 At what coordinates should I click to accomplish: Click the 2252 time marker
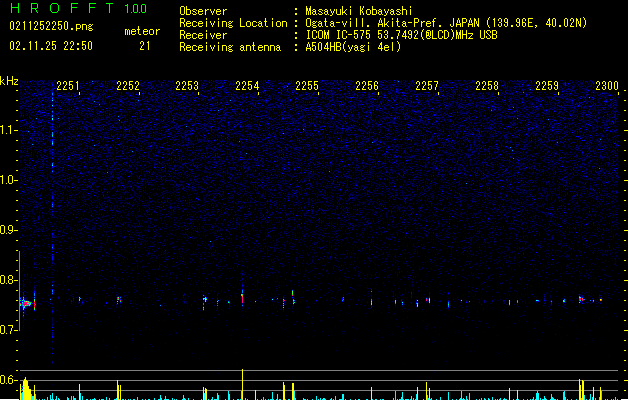coord(128,85)
